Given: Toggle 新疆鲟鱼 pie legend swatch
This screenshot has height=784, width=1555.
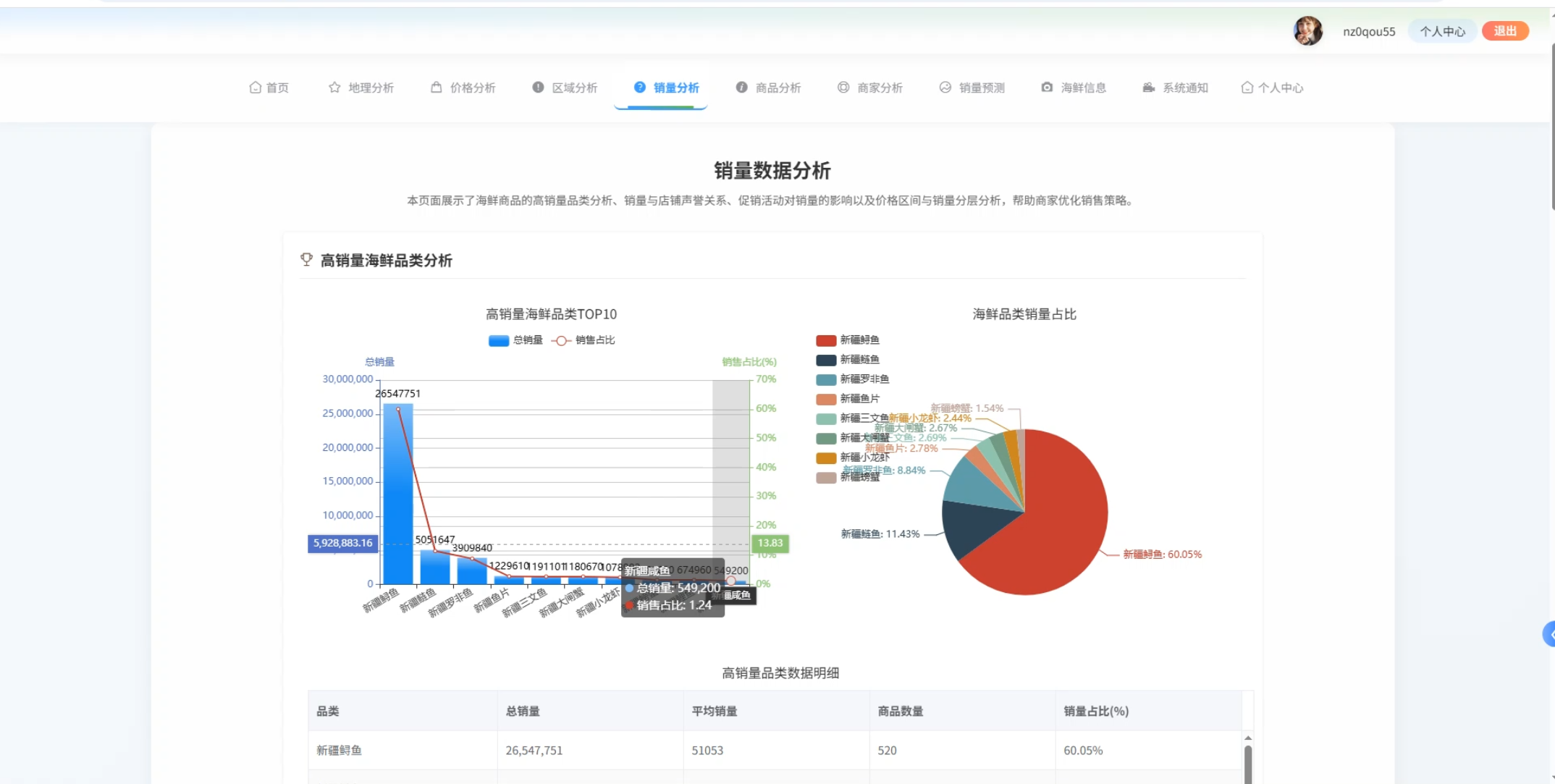Looking at the screenshot, I should pyautogui.click(x=826, y=340).
